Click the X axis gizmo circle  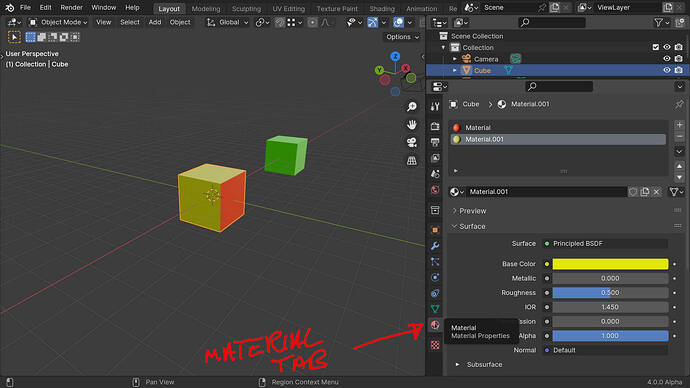click(406, 68)
